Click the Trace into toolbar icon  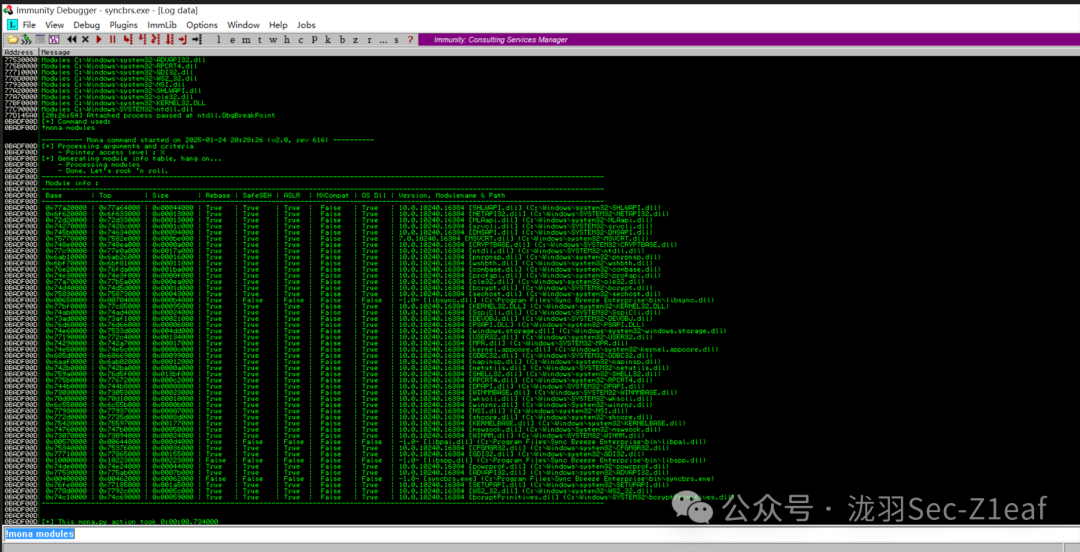pyautogui.click(x=155, y=39)
